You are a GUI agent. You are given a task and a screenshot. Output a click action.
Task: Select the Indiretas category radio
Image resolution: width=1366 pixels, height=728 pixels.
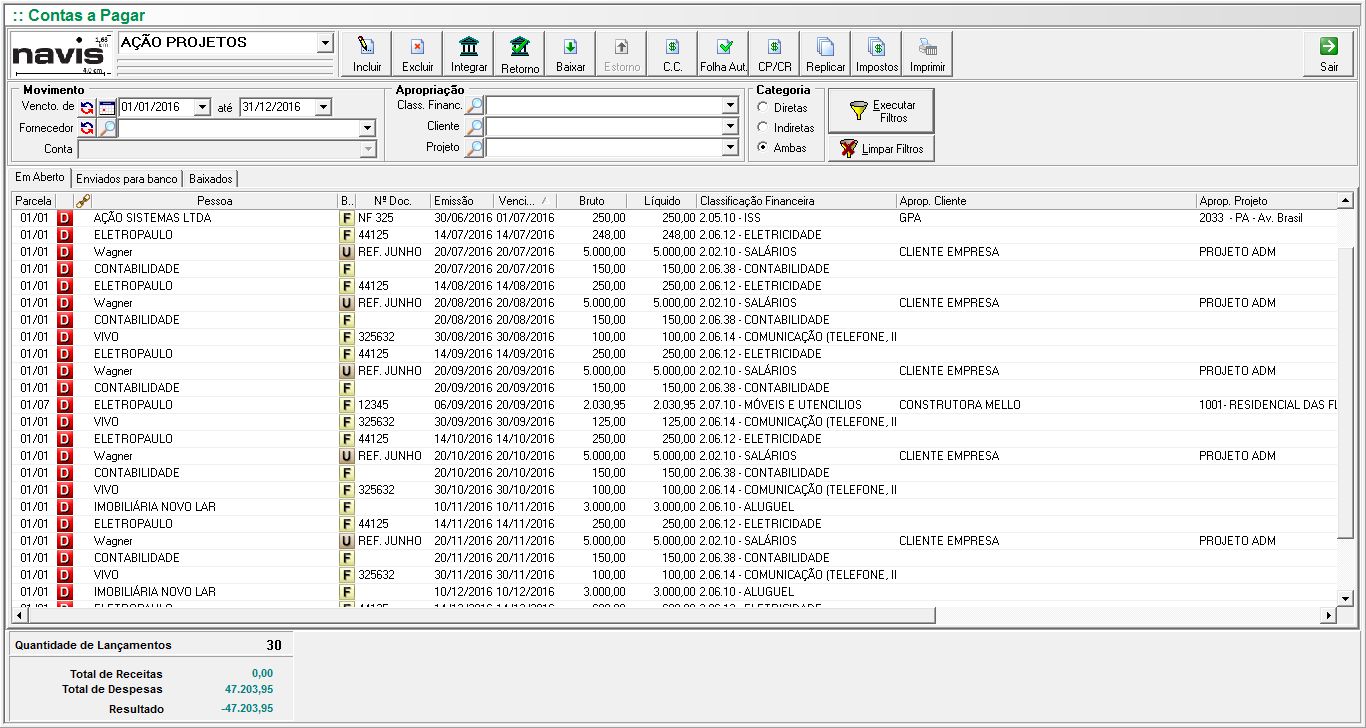[x=763, y=127]
